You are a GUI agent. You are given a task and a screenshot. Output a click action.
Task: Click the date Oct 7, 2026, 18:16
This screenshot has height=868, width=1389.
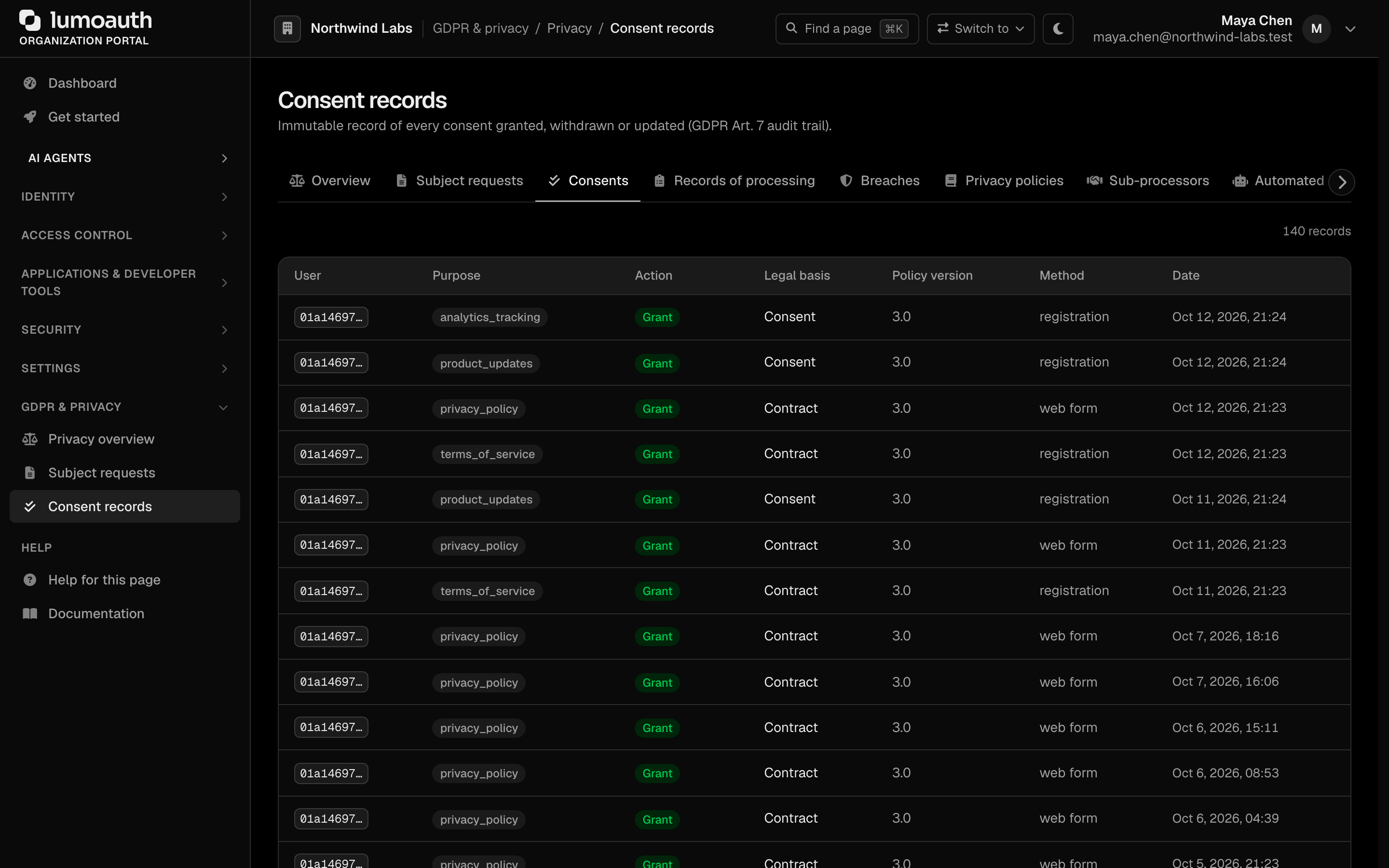point(1225,636)
